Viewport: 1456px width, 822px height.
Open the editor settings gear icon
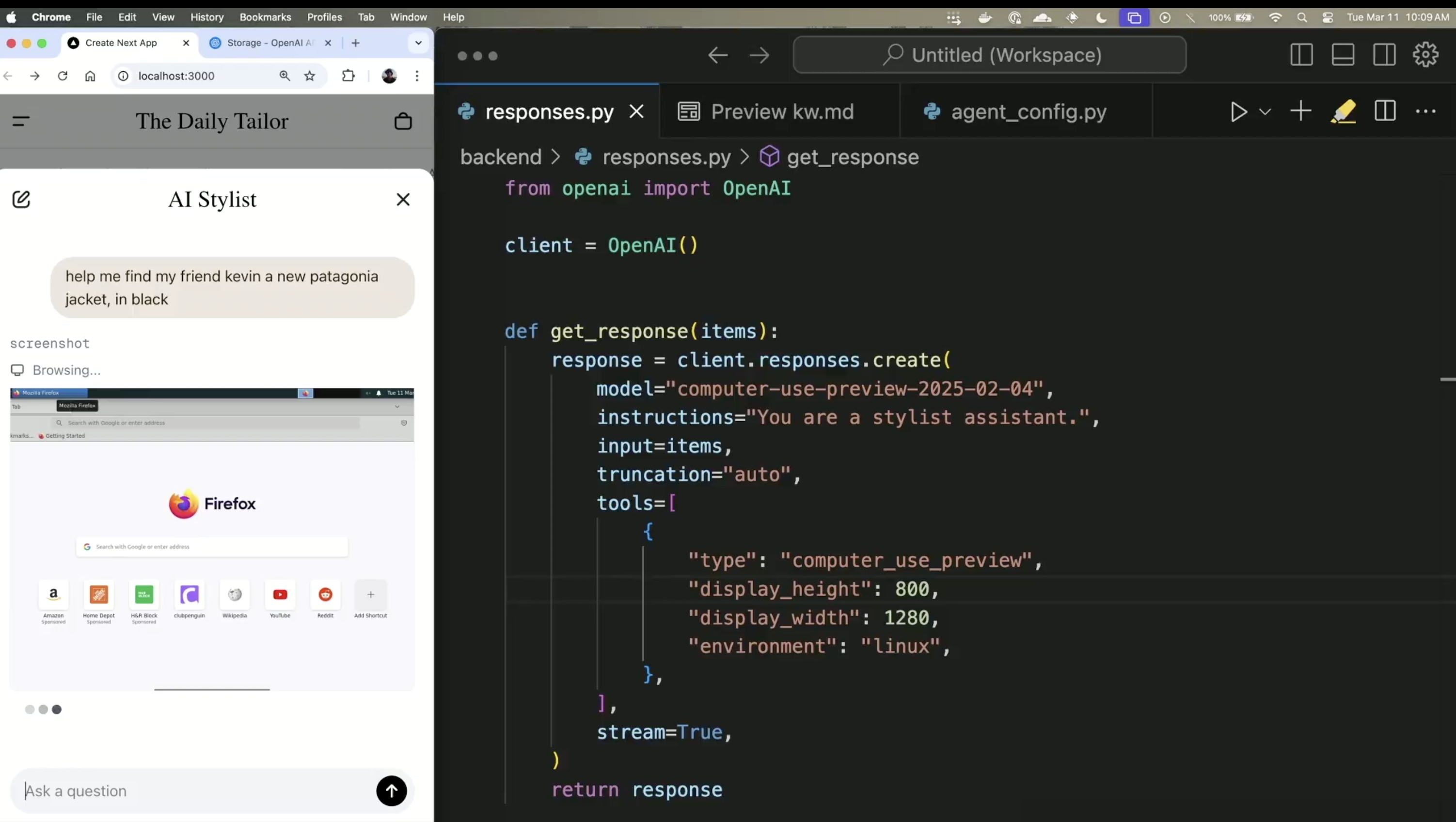[1425, 55]
